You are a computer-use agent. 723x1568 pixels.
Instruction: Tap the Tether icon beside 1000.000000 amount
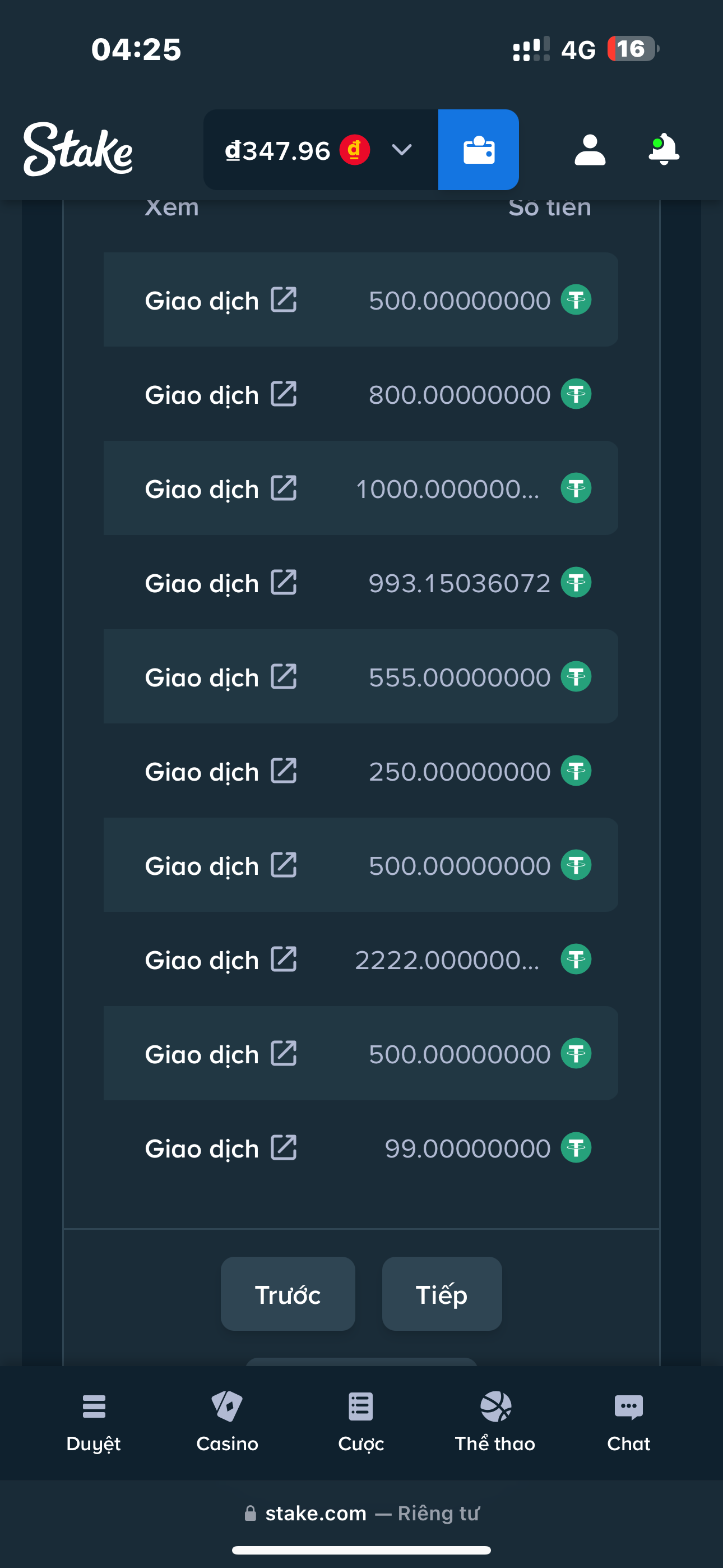click(576, 488)
